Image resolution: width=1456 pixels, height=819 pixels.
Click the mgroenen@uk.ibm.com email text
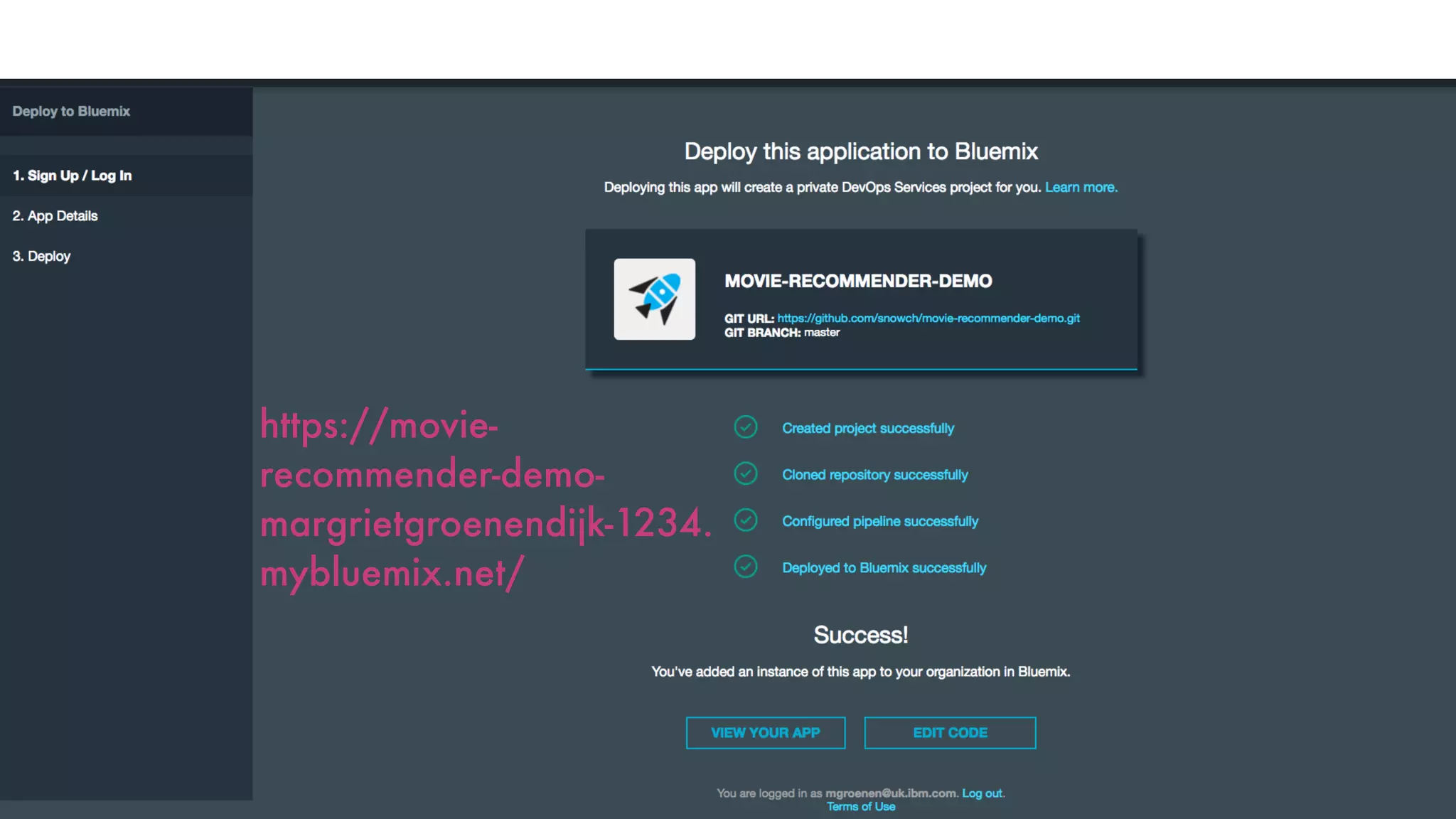click(891, 793)
